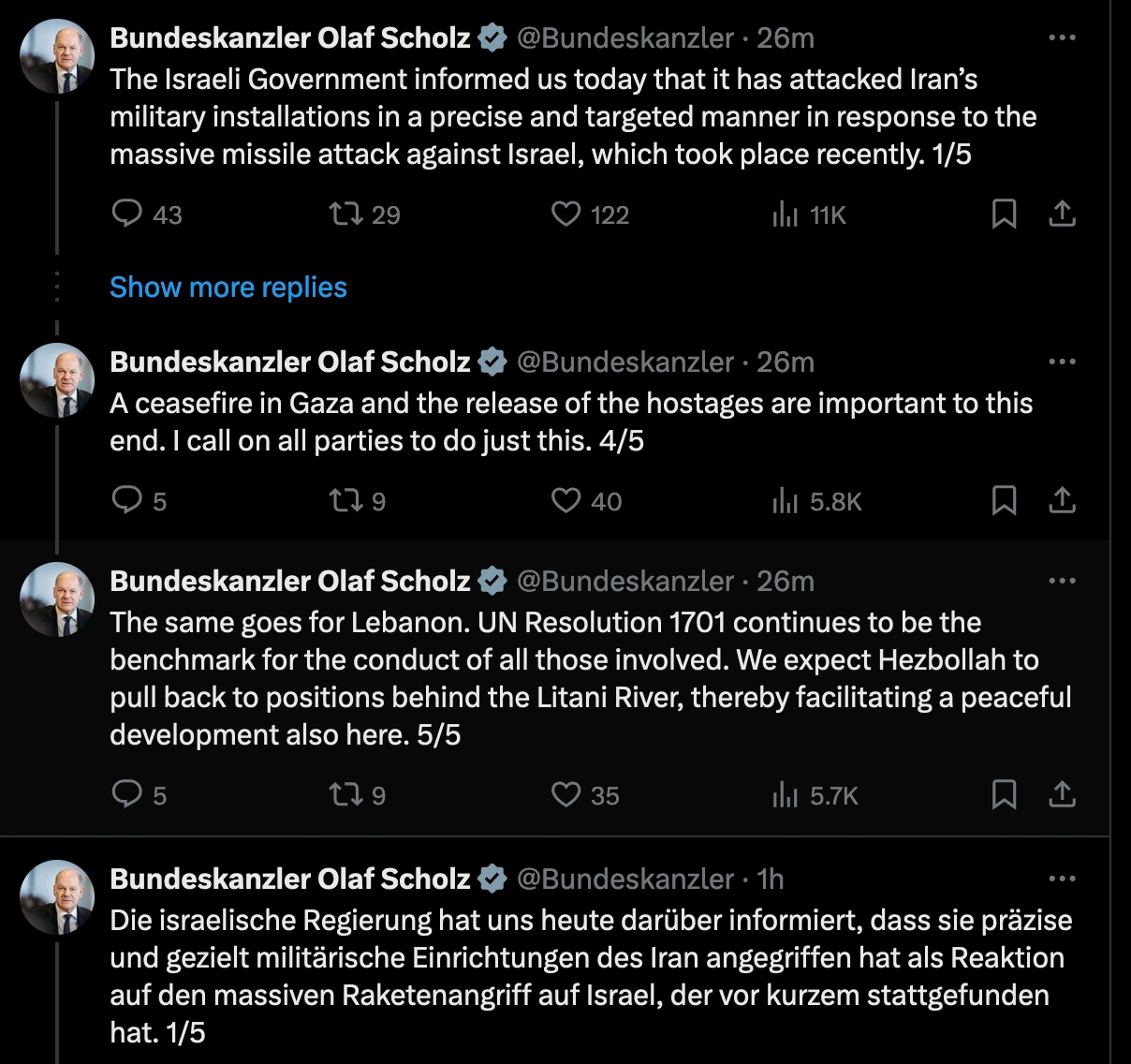This screenshot has height=1064, width=1131.
Task: View analytics of the 11K views tweet
Action: [x=785, y=215]
